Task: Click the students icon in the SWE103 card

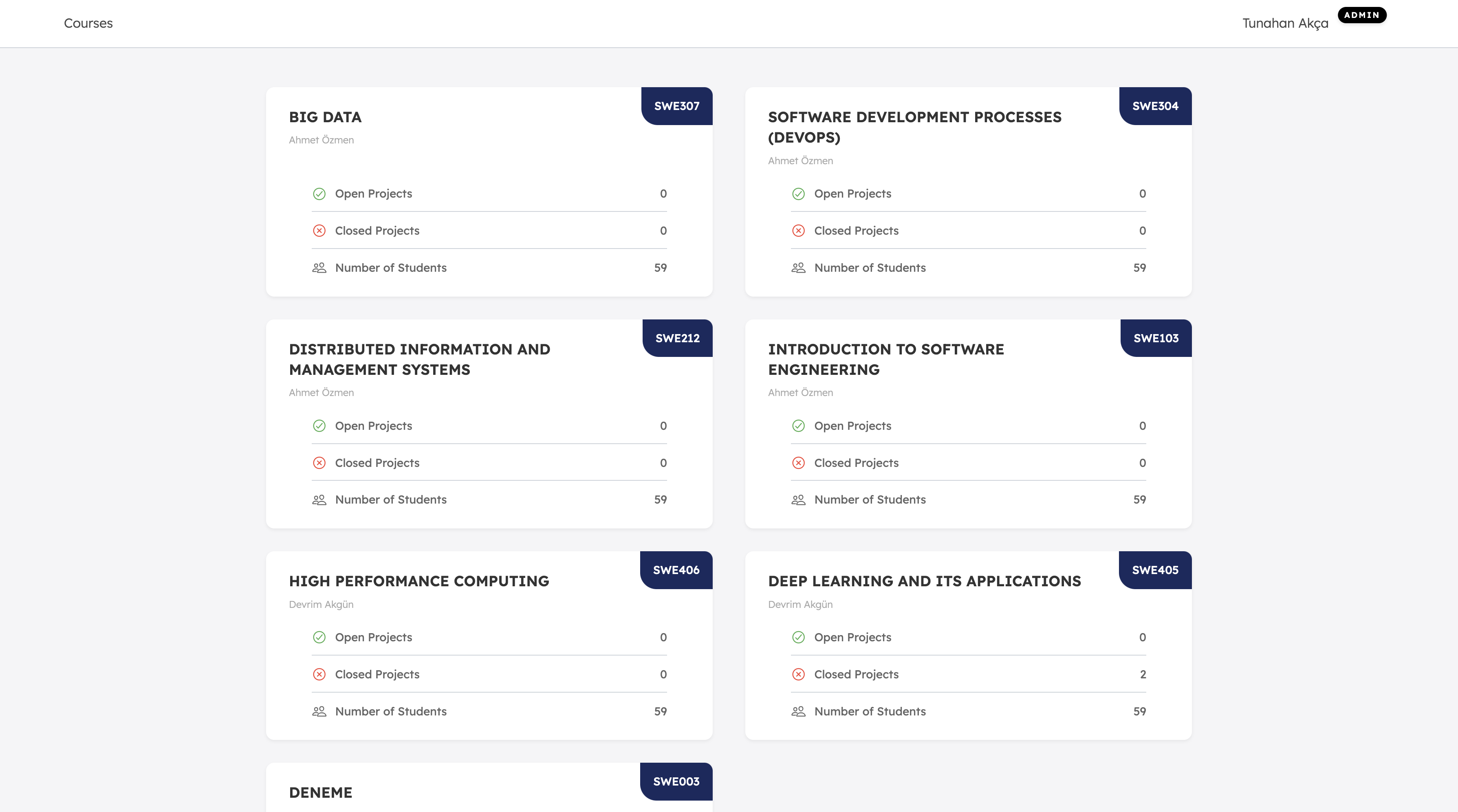Action: coord(799,500)
